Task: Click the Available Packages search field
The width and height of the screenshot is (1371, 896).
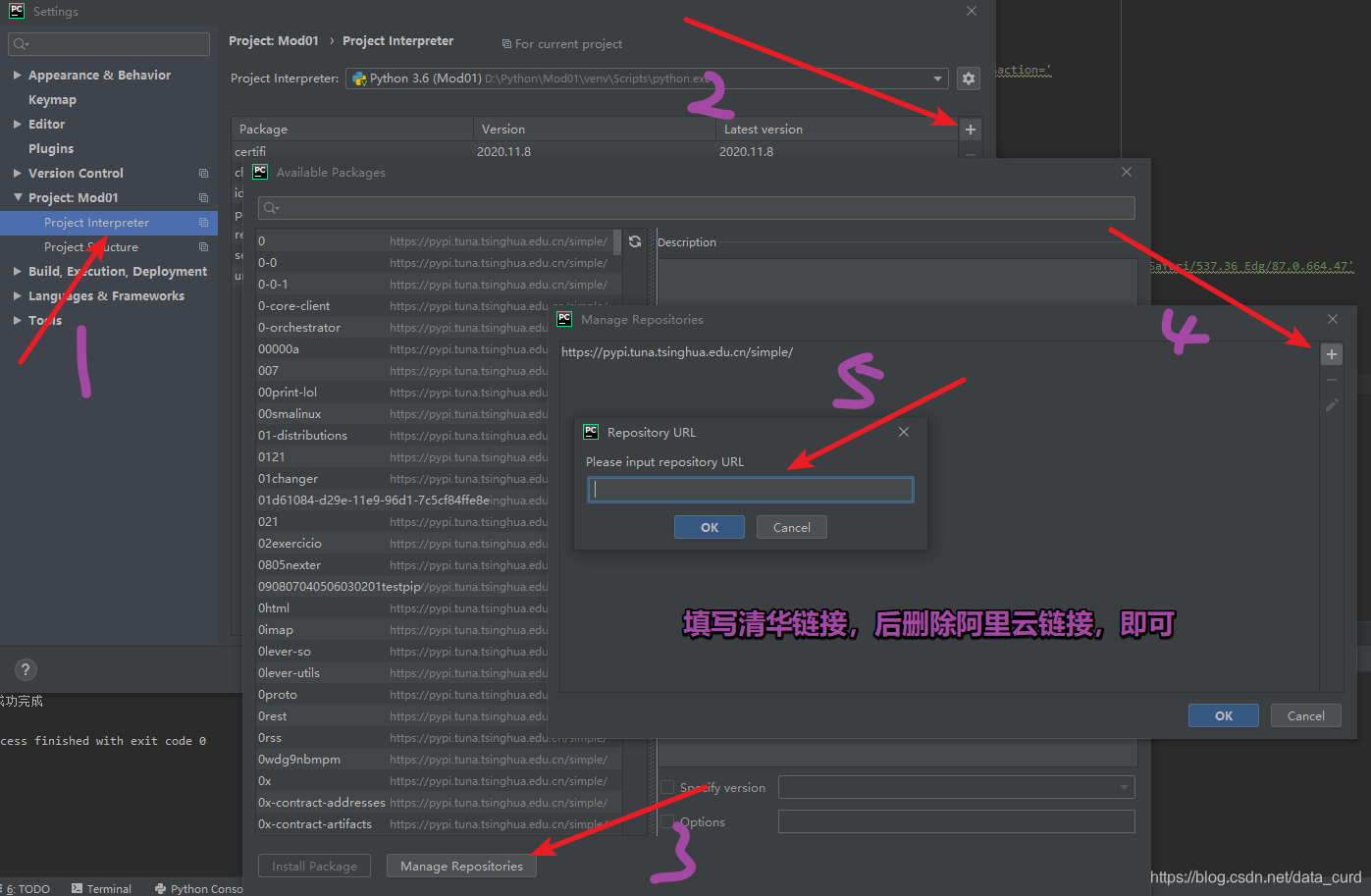Action: pos(696,208)
